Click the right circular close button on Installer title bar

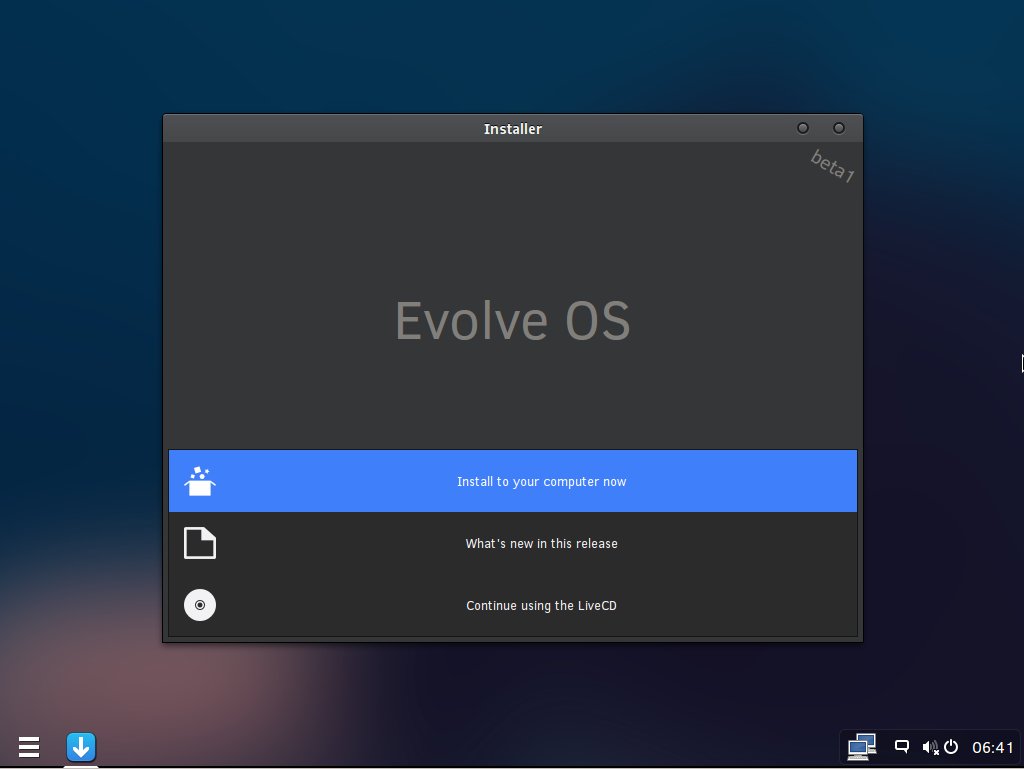[839, 128]
